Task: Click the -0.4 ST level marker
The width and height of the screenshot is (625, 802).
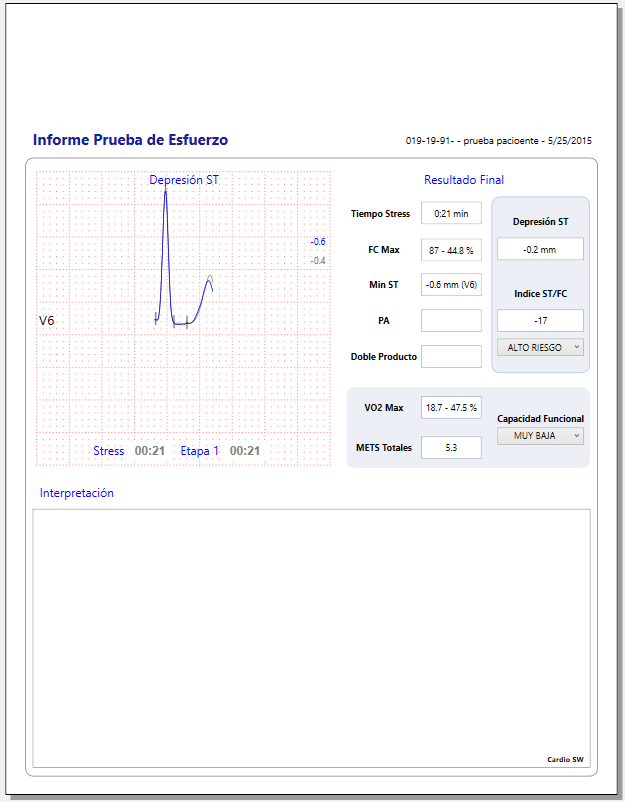Action: 318,260
